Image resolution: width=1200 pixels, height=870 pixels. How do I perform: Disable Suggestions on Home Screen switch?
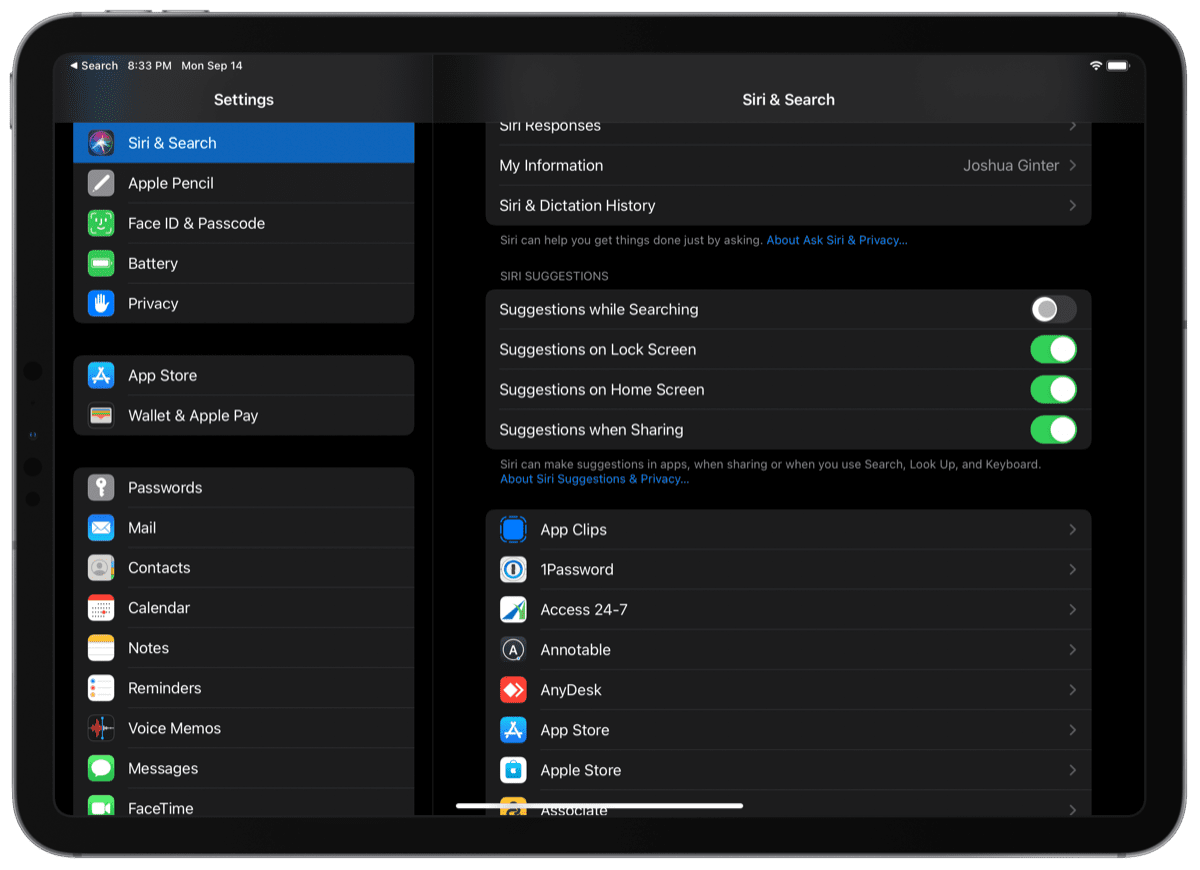pyautogui.click(x=1054, y=389)
